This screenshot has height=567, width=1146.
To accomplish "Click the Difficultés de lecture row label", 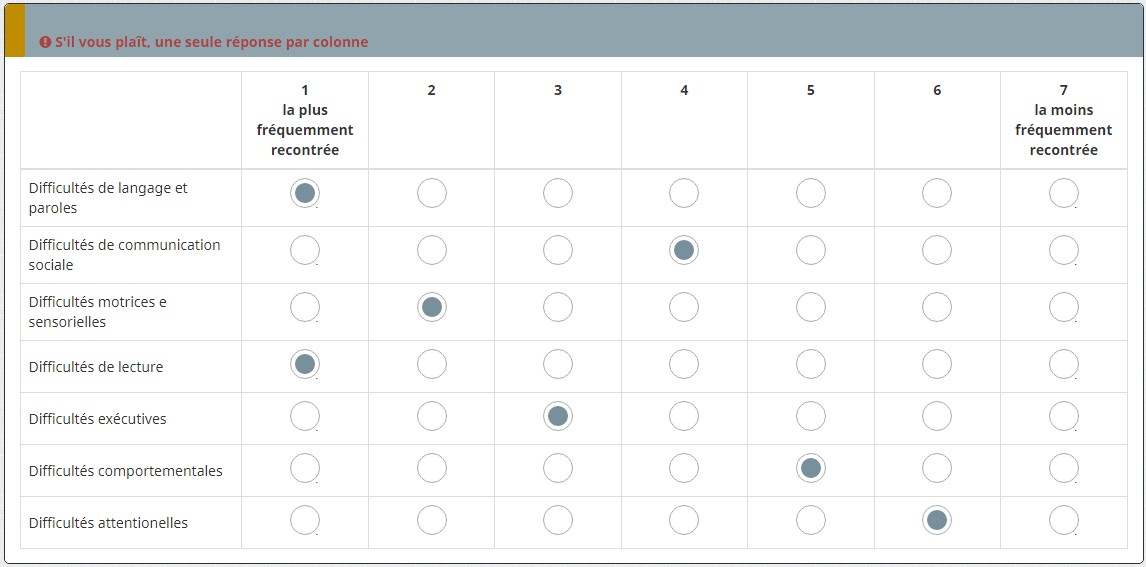I will (x=96, y=367).
